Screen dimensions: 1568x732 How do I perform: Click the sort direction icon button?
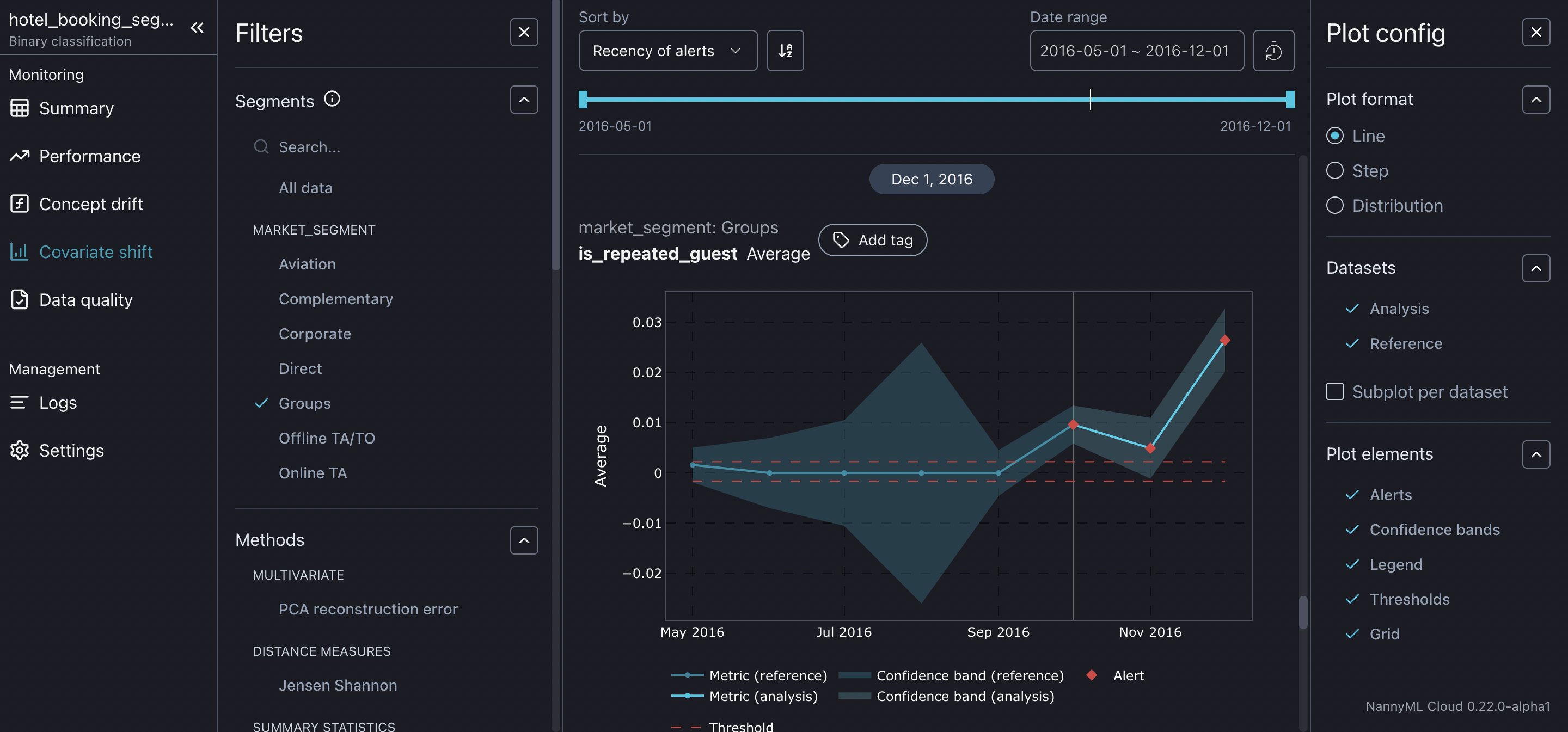(785, 51)
